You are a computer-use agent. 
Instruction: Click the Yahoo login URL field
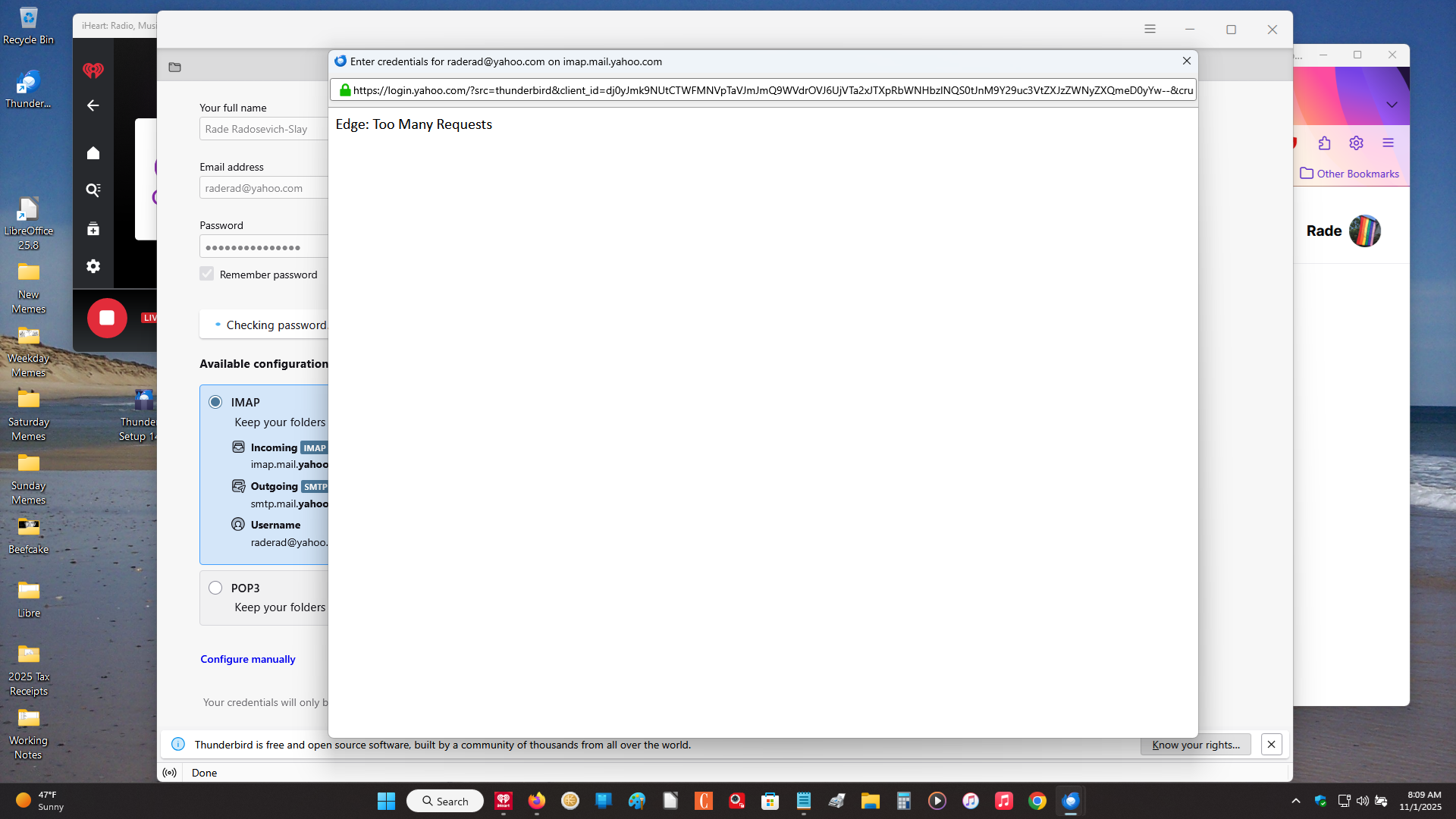772,90
